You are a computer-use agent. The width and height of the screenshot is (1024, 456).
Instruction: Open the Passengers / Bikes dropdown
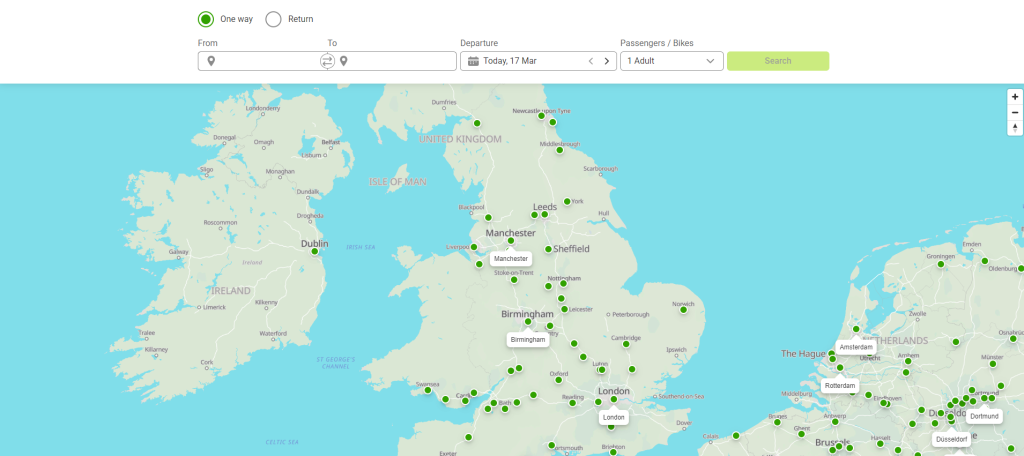click(x=671, y=61)
